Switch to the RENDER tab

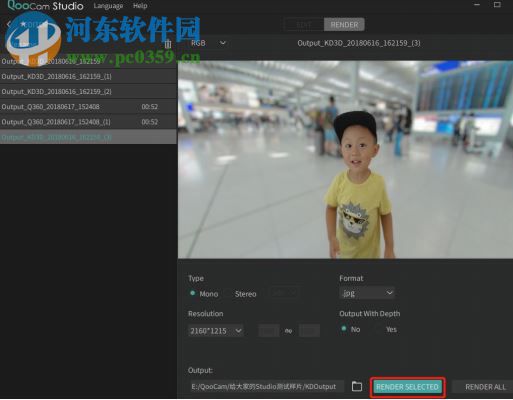(344, 25)
